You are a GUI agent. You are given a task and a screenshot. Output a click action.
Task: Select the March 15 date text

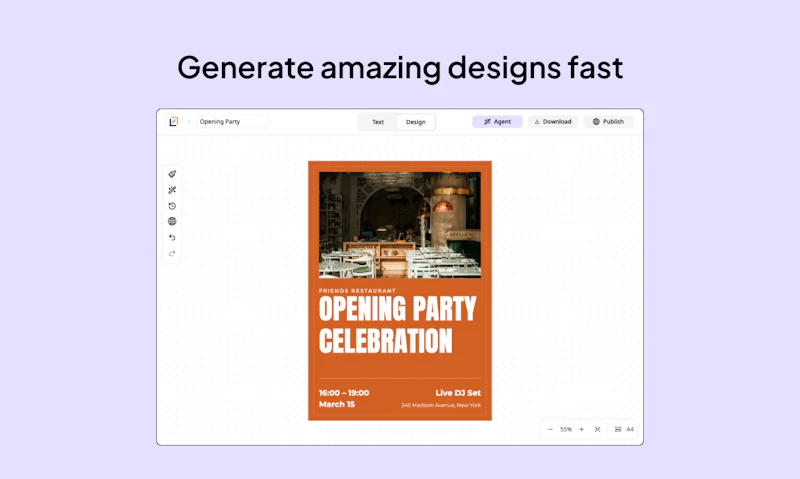[x=337, y=404]
